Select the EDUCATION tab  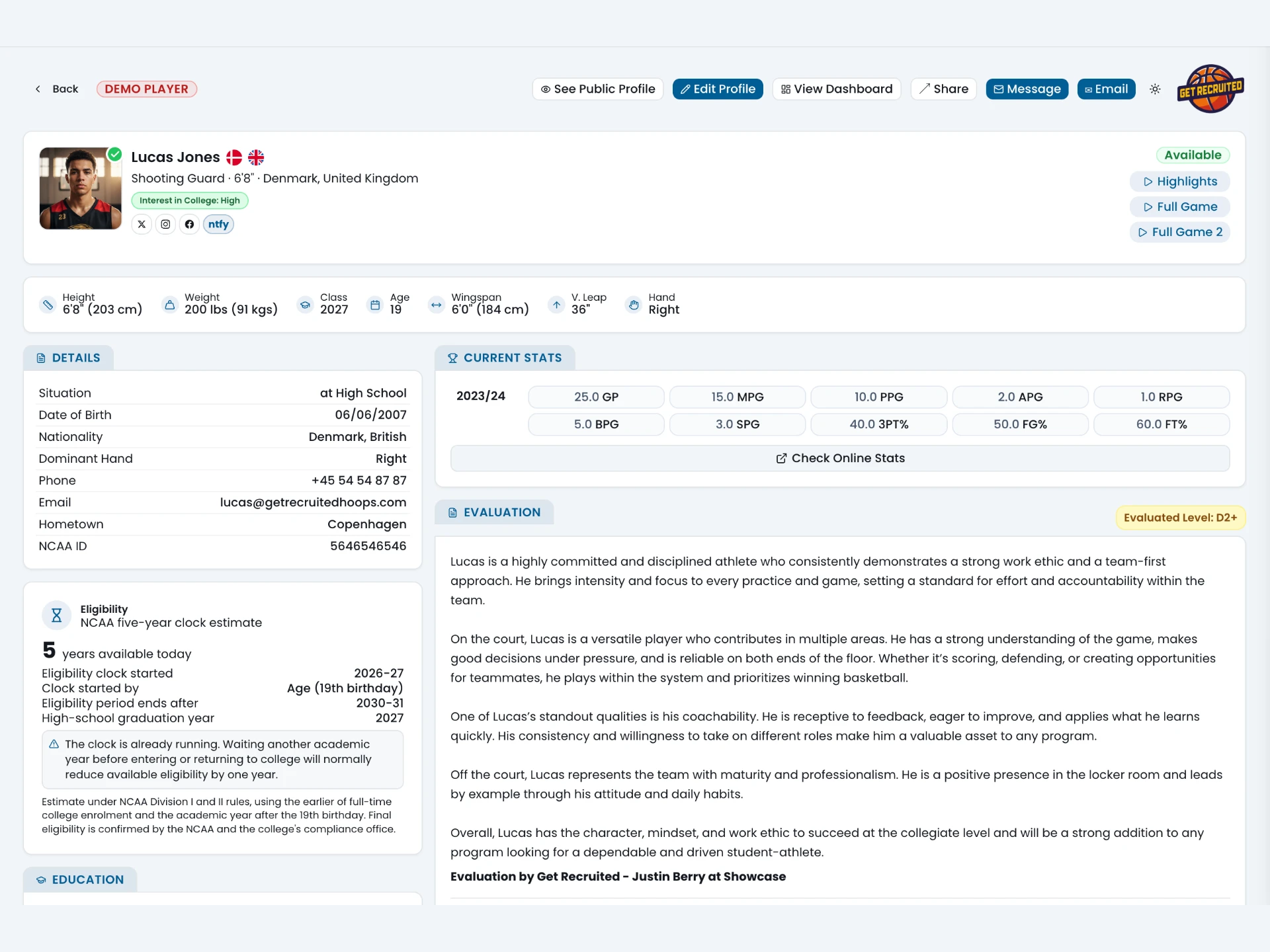(80, 880)
